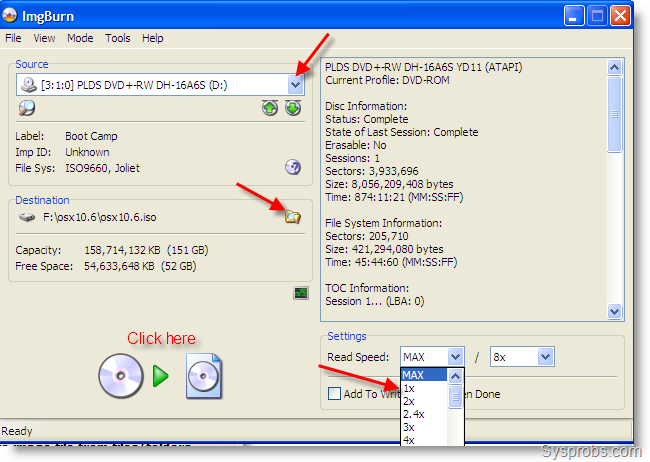The image size is (650, 462).
Task: Click the image file destination icon
Action: coord(204,376)
